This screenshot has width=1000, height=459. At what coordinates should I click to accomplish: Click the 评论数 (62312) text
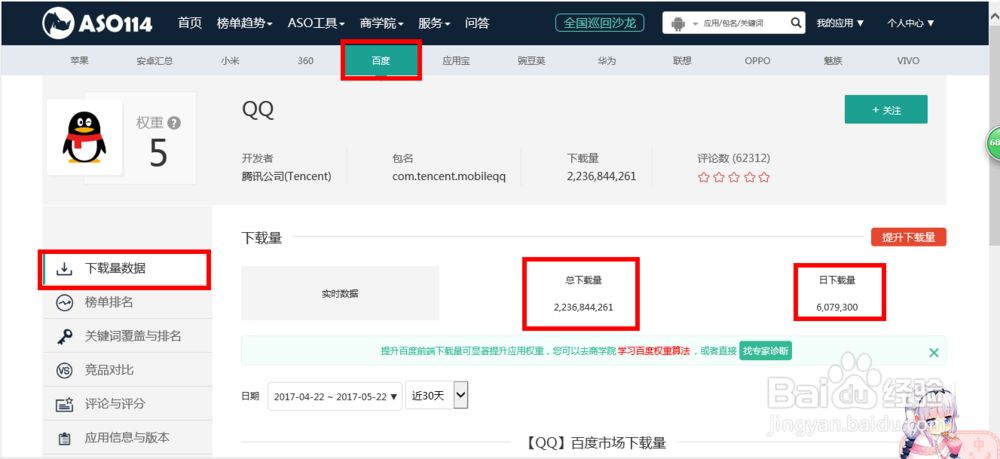(x=733, y=158)
